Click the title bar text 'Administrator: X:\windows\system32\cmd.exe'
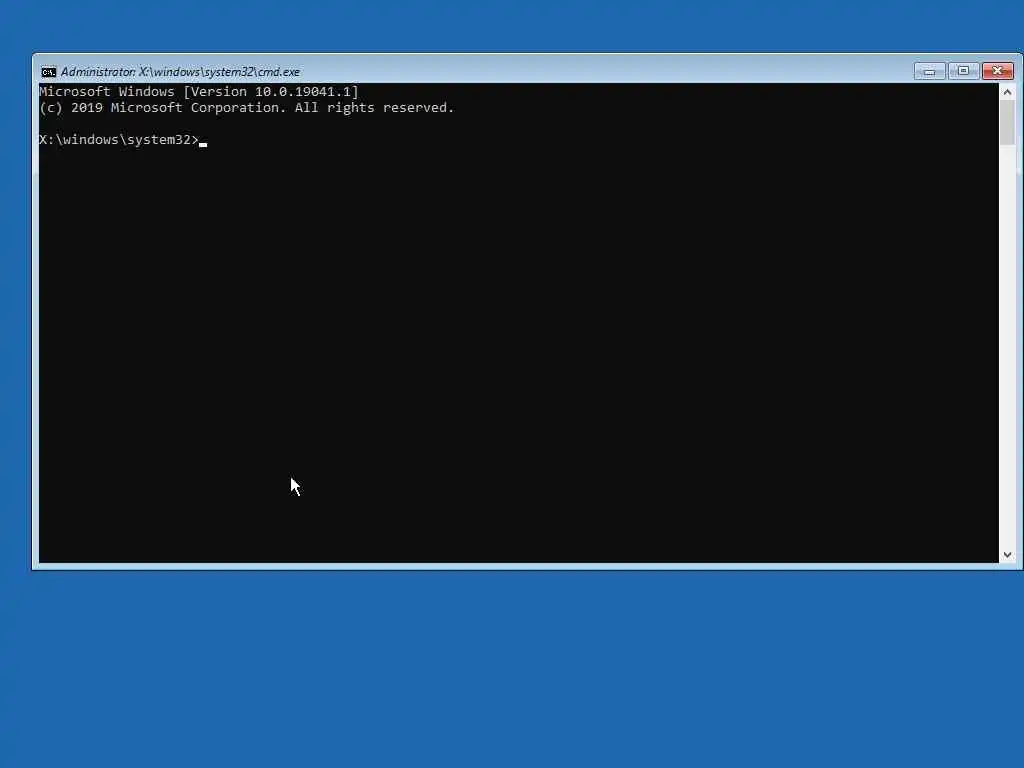This screenshot has width=1024, height=768. [x=180, y=72]
